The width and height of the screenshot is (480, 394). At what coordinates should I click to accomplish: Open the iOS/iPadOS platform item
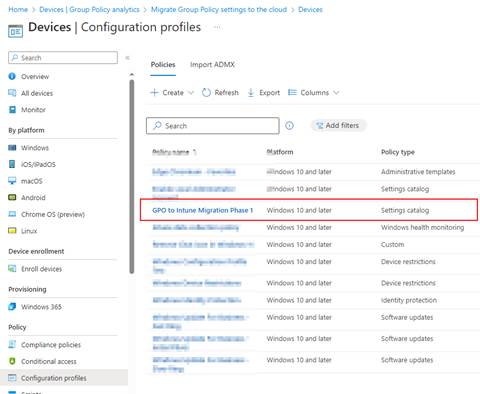(32, 164)
